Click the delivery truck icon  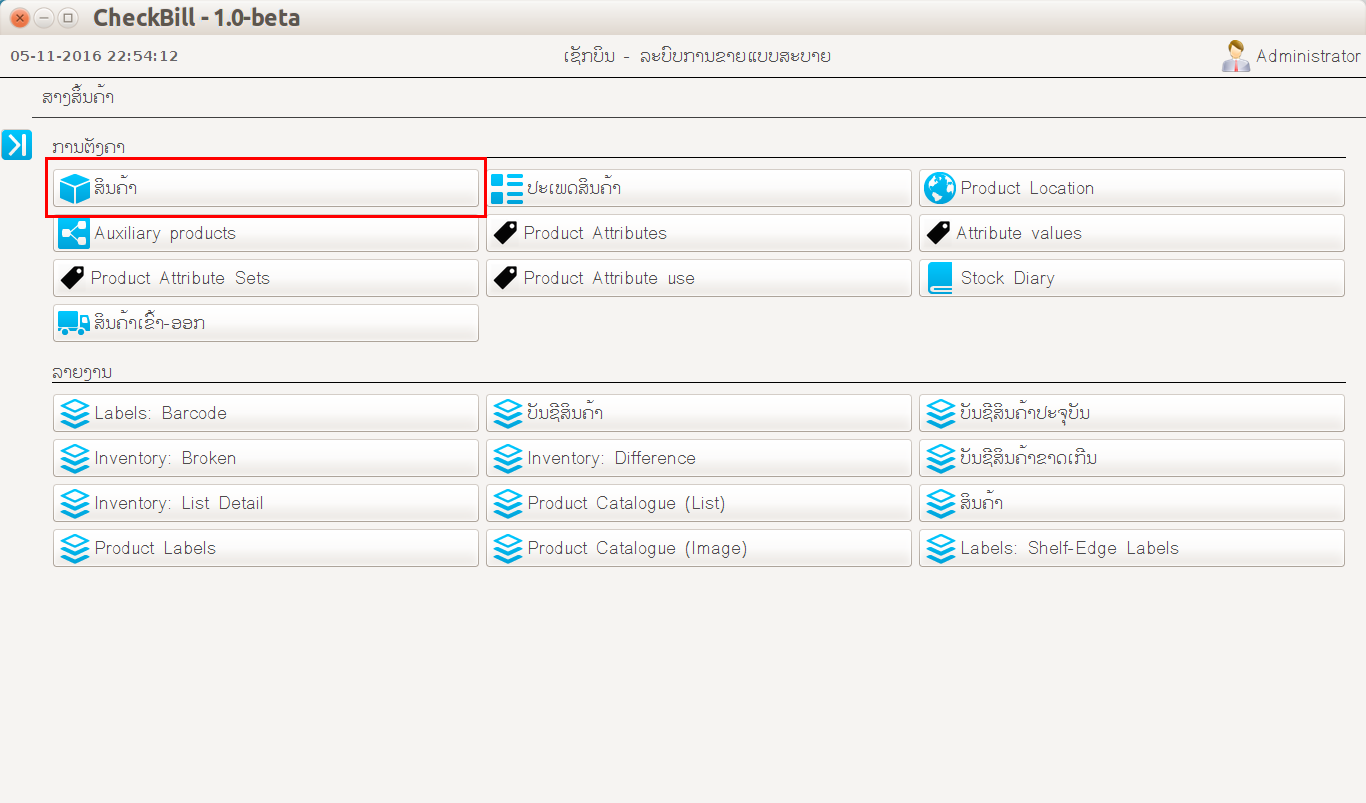pos(74,323)
